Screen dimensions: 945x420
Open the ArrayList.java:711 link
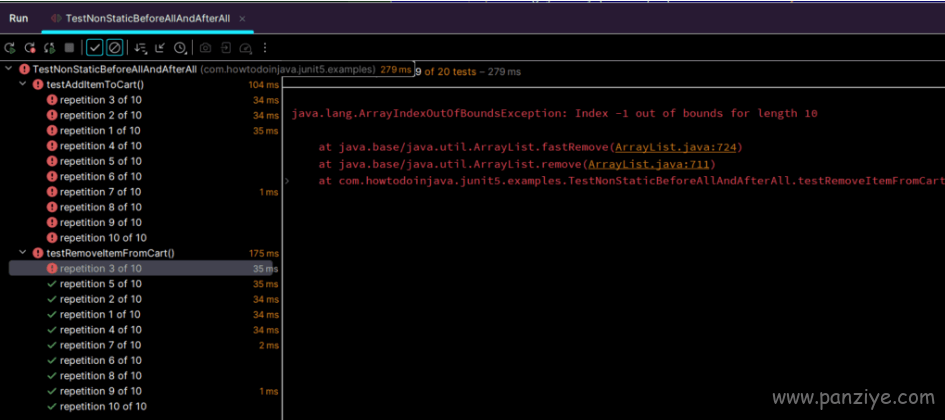tap(649, 164)
